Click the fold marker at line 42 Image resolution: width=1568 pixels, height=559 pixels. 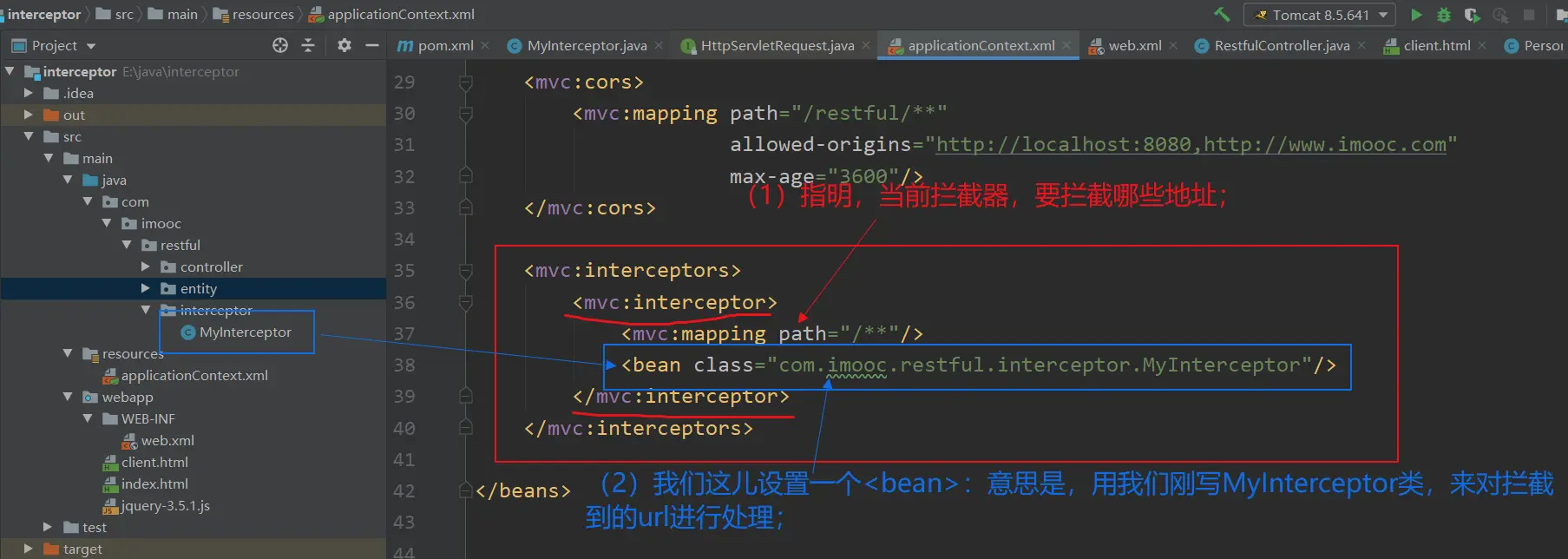466,490
